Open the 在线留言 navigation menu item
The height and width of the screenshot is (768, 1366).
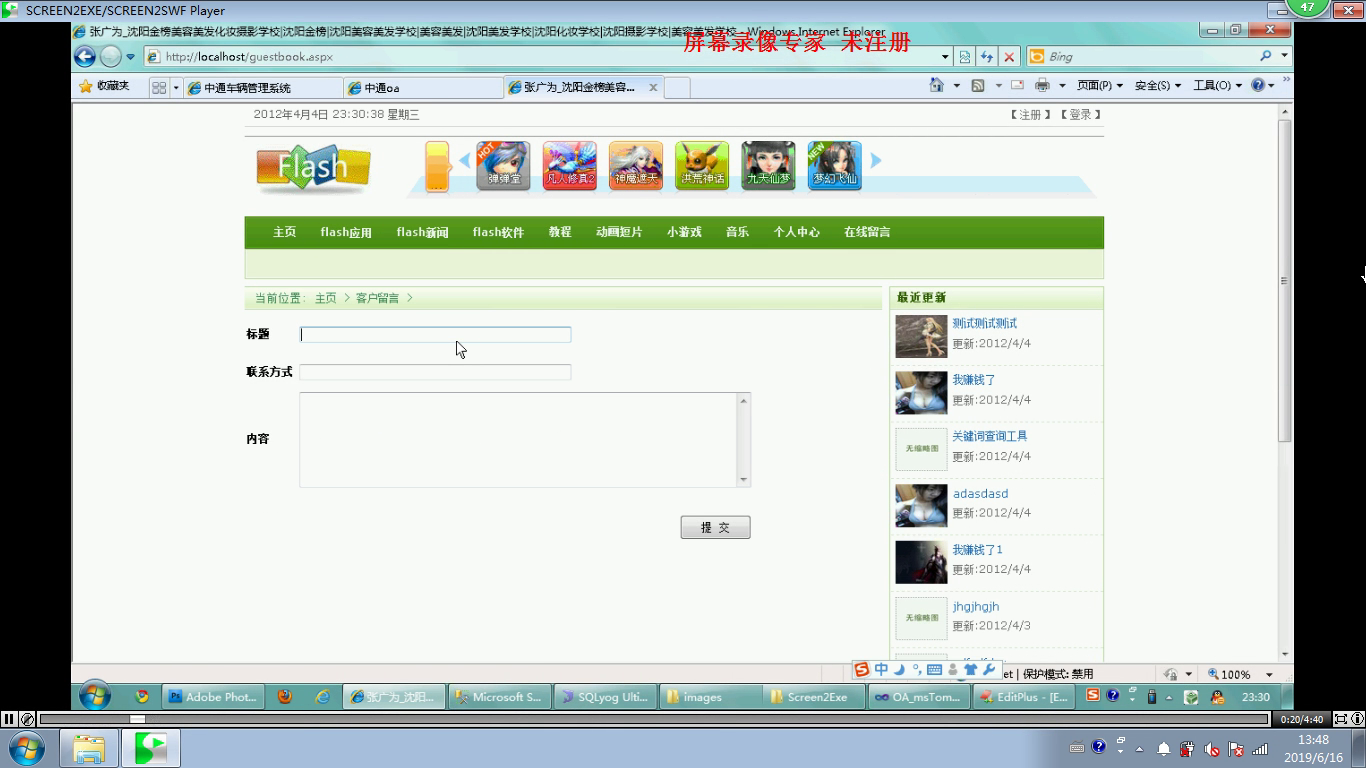coord(867,232)
